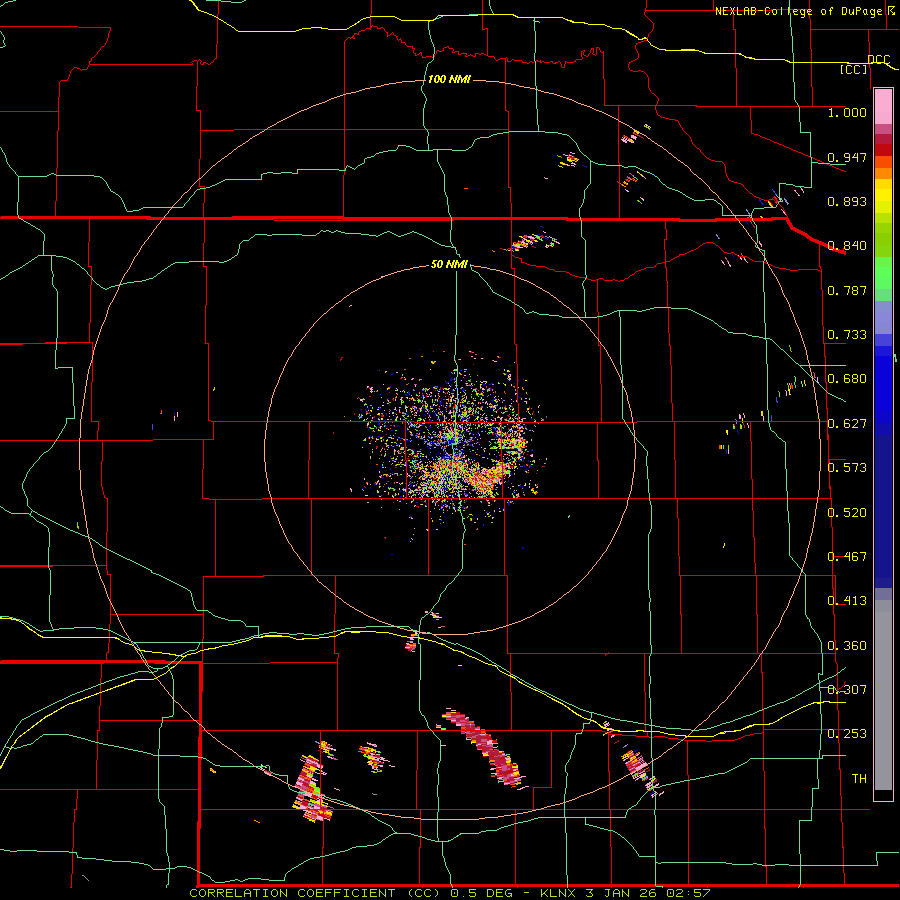
Task: Select the 0.253 scale value
Action: click(x=847, y=734)
